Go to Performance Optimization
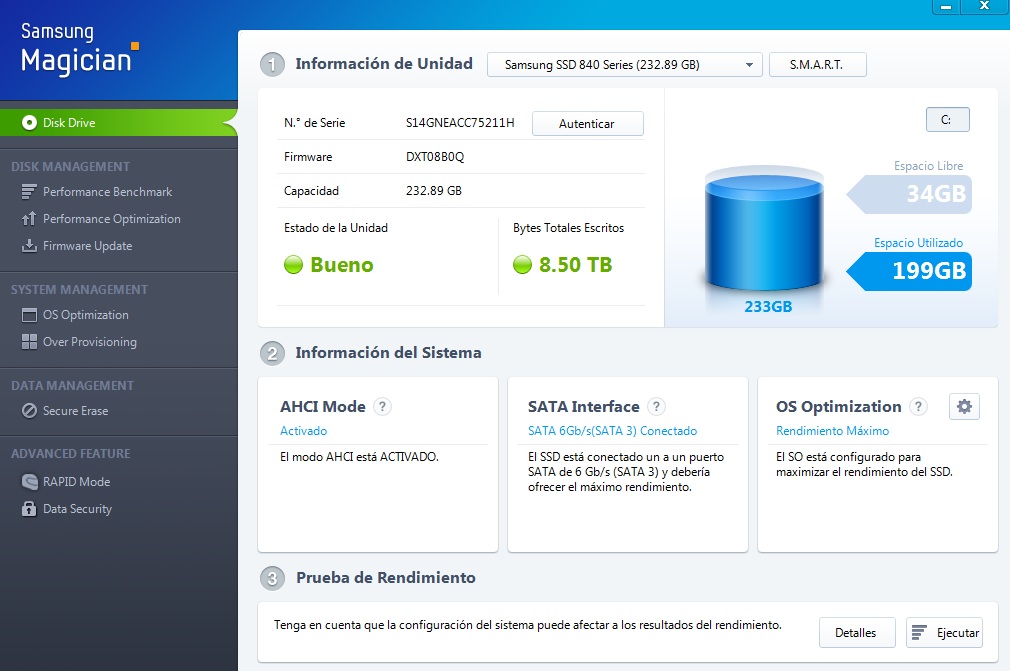The height and width of the screenshot is (671, 1010). point(111,219)
